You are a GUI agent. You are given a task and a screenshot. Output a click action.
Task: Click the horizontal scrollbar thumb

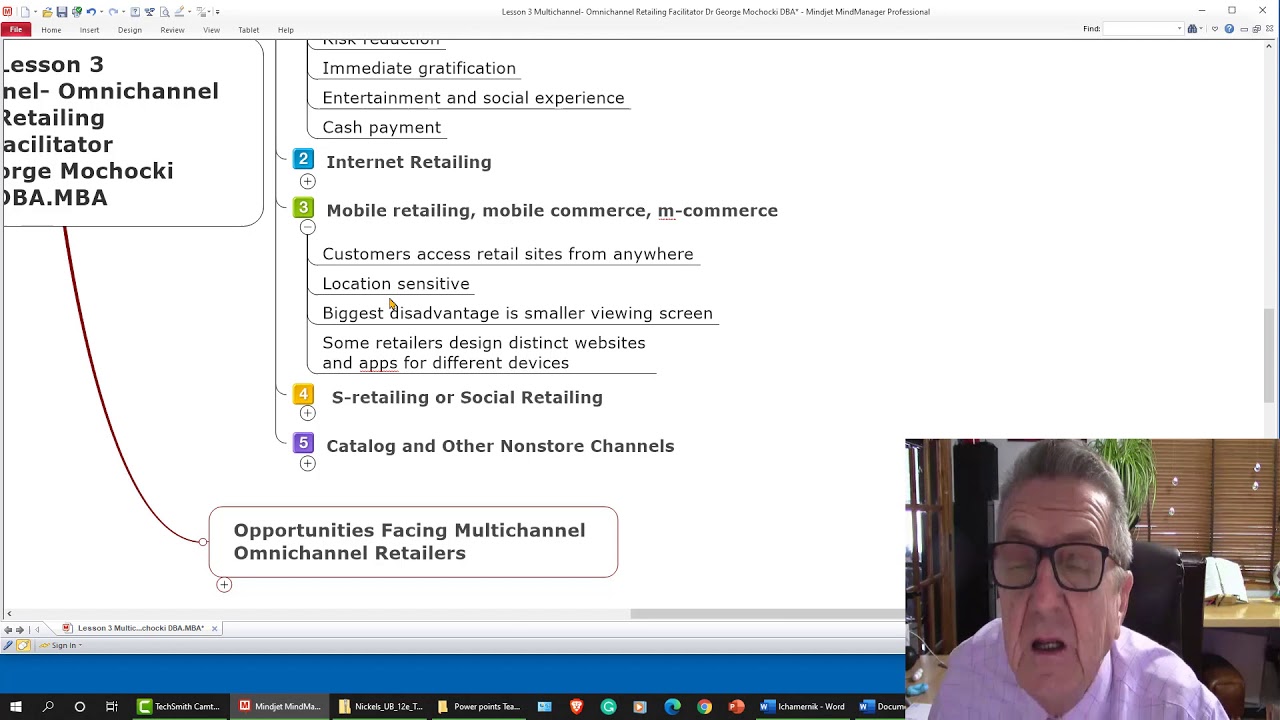click(x=767, y=614)
